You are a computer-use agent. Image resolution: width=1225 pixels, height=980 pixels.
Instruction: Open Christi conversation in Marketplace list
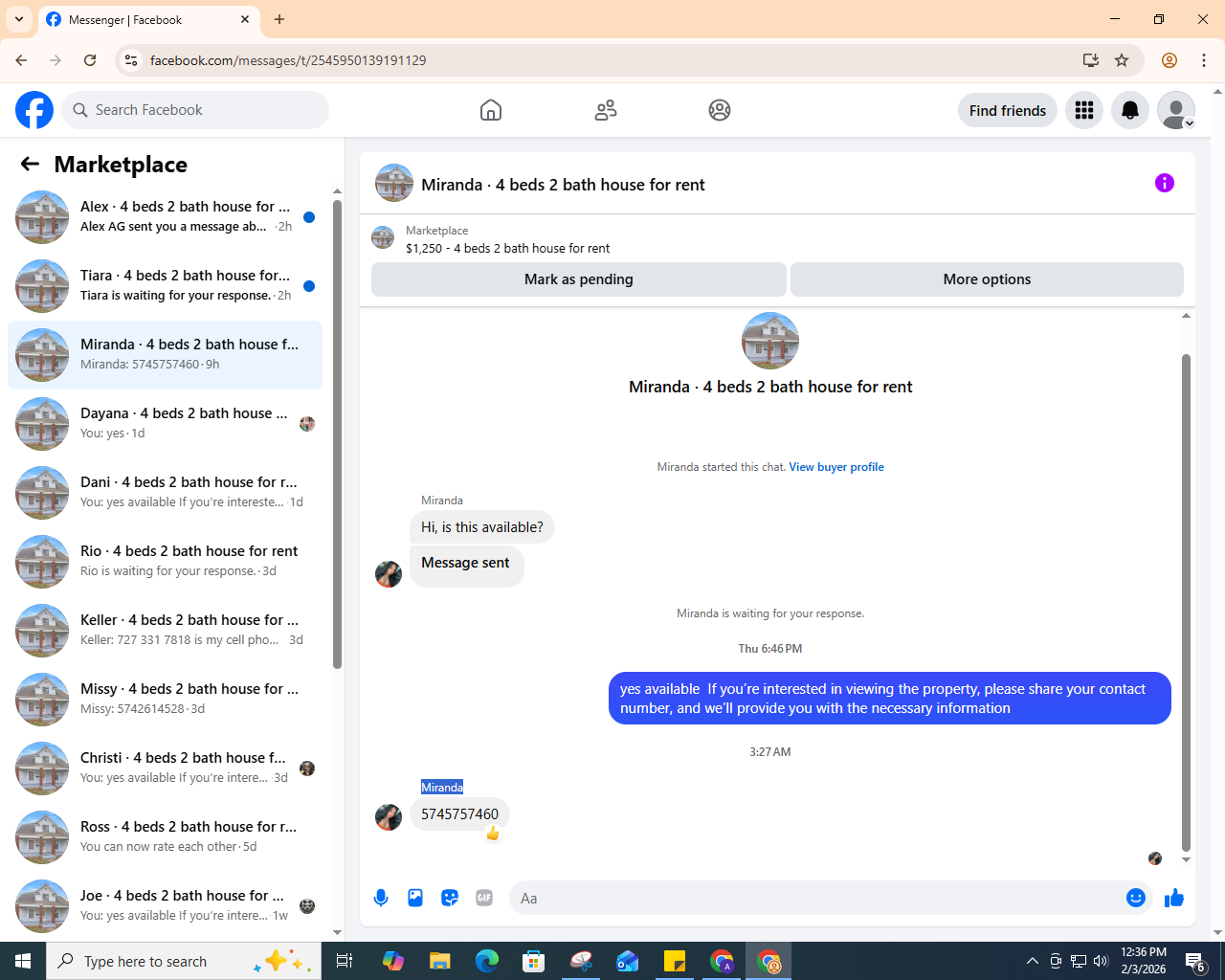[165, 768]
